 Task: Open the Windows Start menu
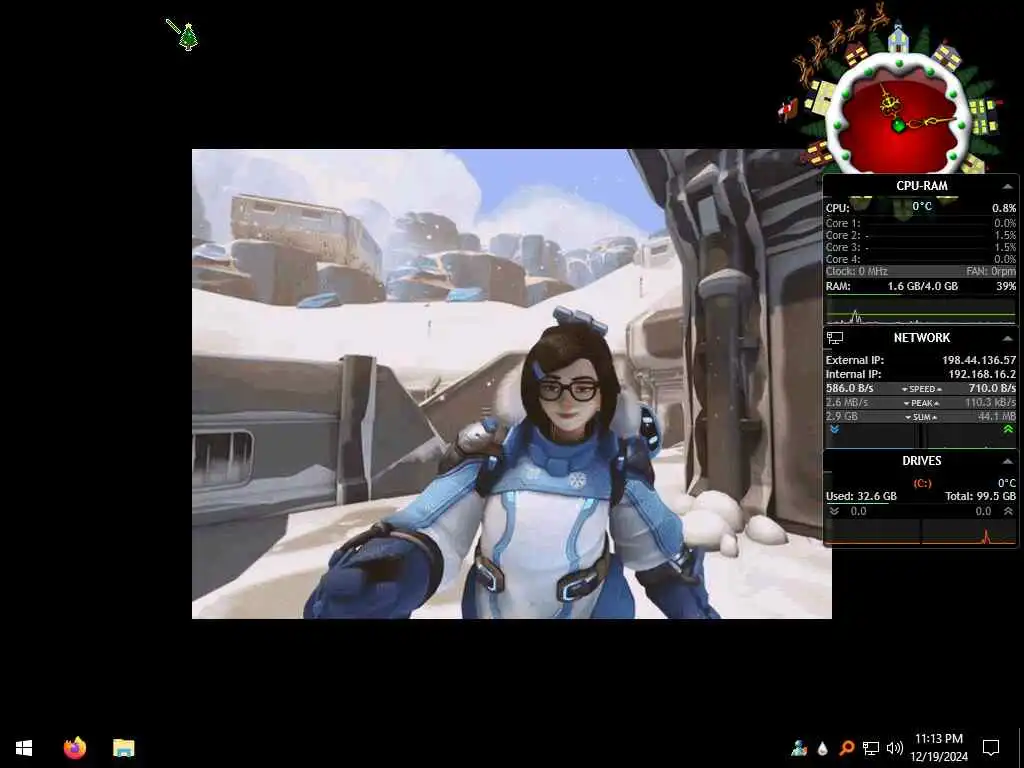[x=24, y=748]
